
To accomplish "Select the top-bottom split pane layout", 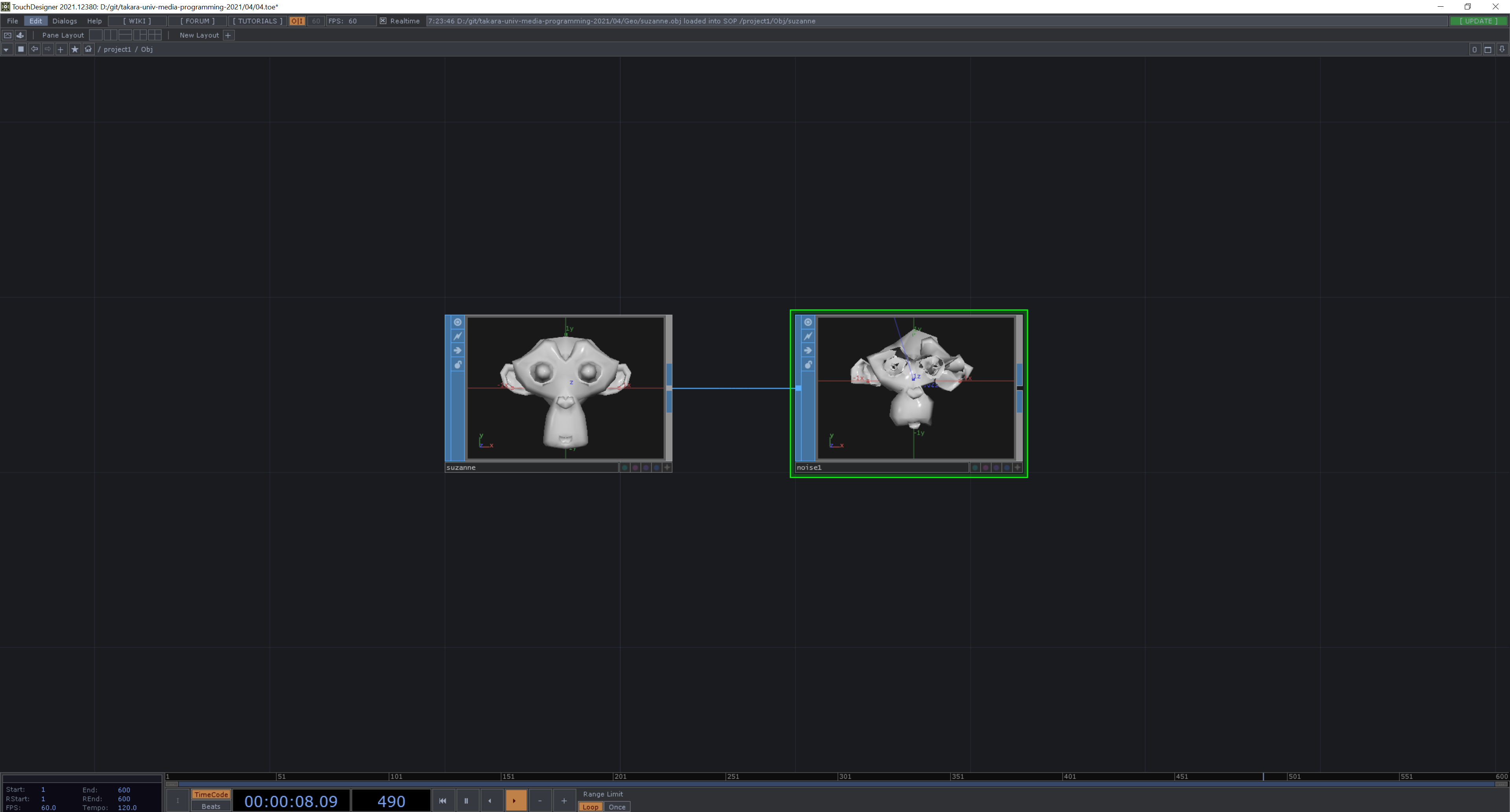I will coord(125,35).
